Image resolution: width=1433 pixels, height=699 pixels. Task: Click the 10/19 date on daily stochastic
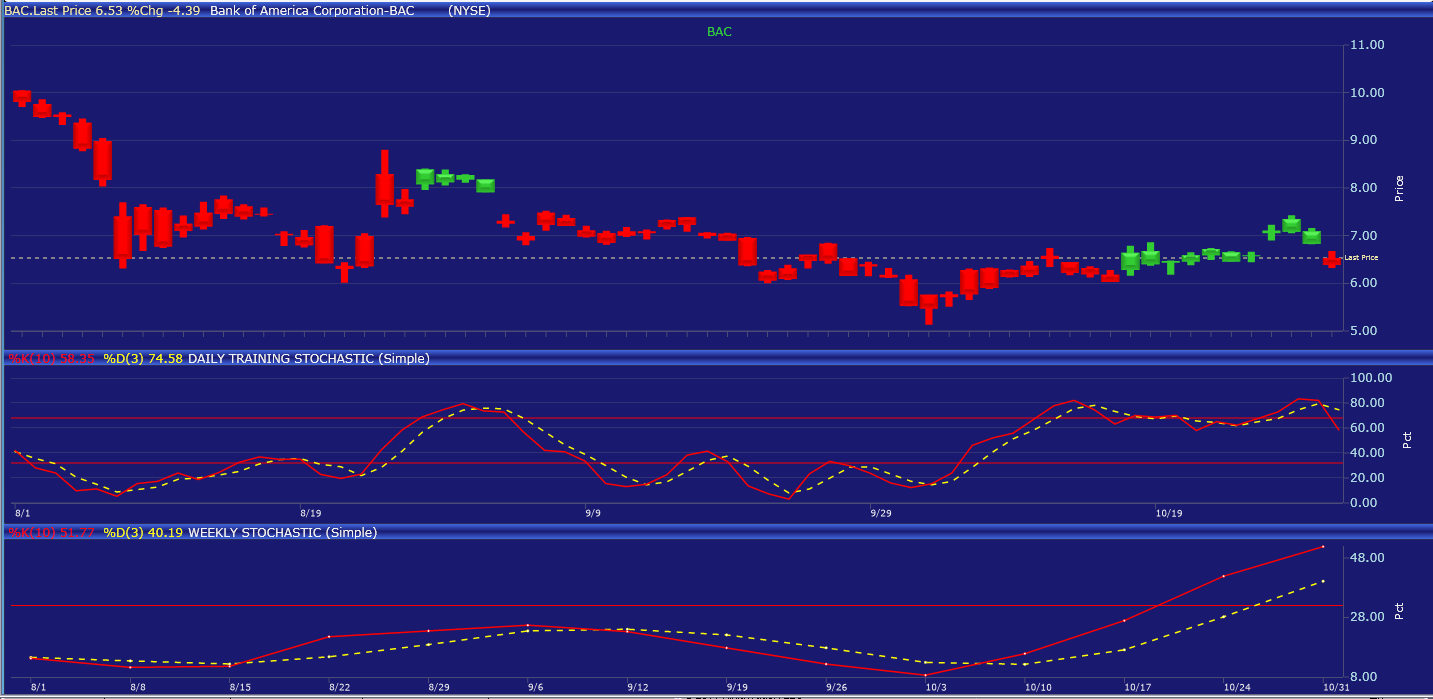[x=1169, y=513]
